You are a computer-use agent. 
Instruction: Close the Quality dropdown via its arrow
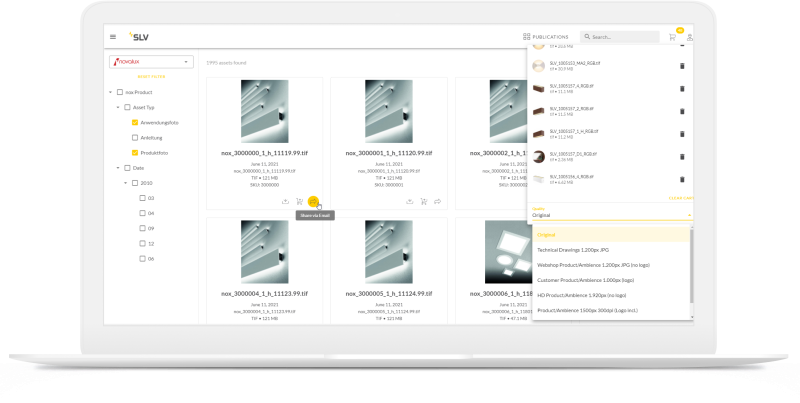689,215
